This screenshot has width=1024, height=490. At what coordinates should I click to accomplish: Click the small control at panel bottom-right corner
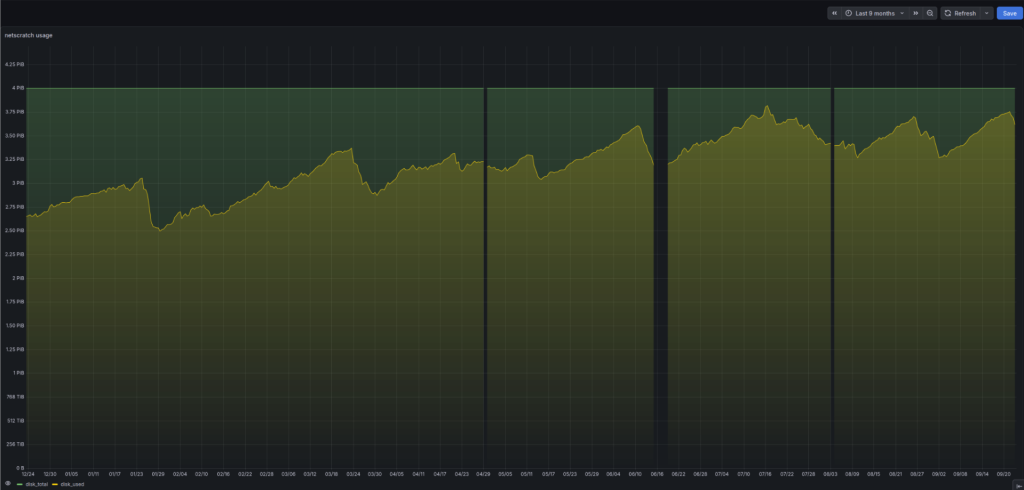point(1019,484)
